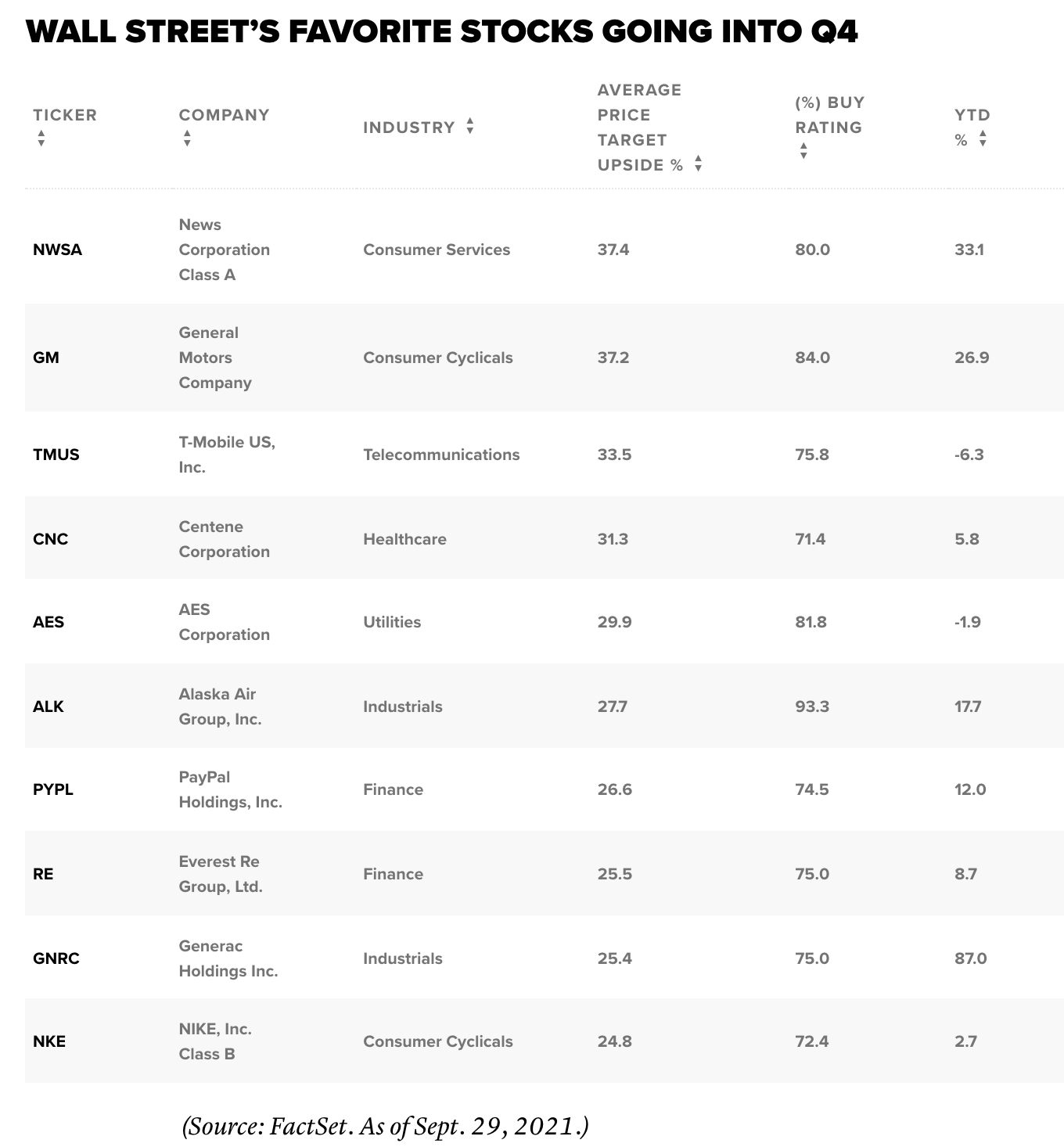Select TMUS ticker in table
This screenshot has height=1147, width=1064.
(56, 455)
